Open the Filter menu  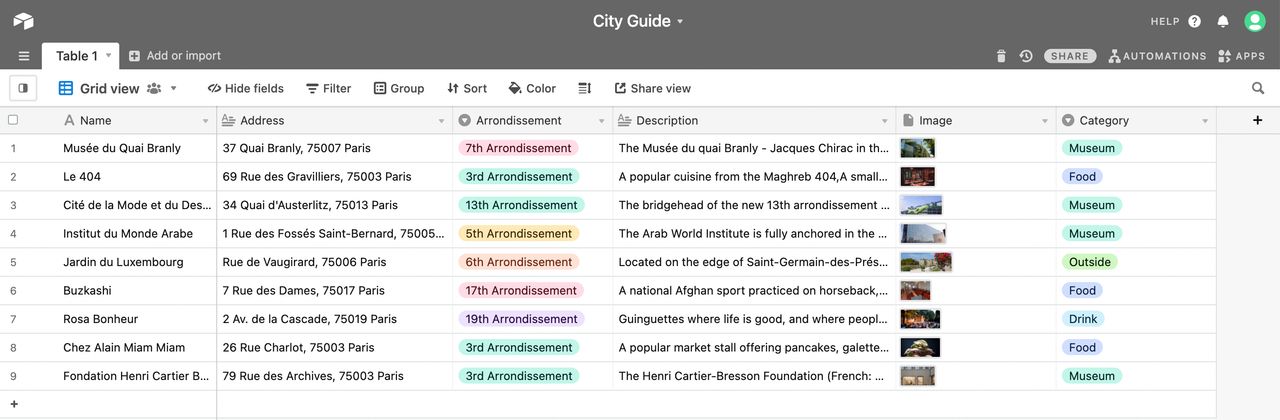328,88
